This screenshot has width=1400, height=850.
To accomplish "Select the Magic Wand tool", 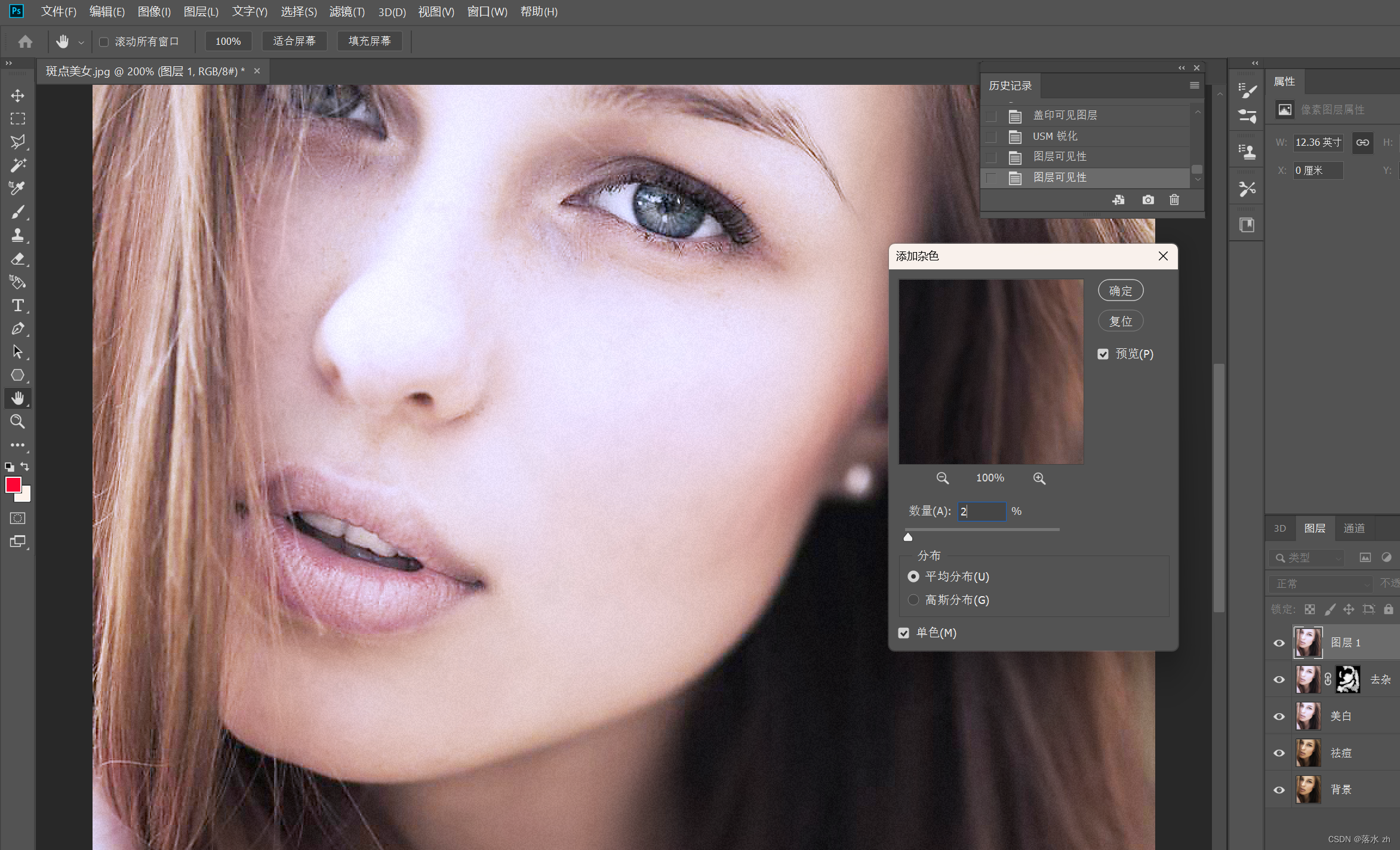I will (18, 165).
